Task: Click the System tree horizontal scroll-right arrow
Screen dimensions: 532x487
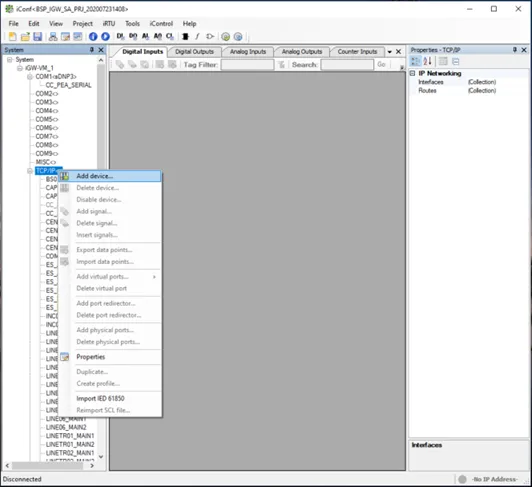Action: (92, 466)
